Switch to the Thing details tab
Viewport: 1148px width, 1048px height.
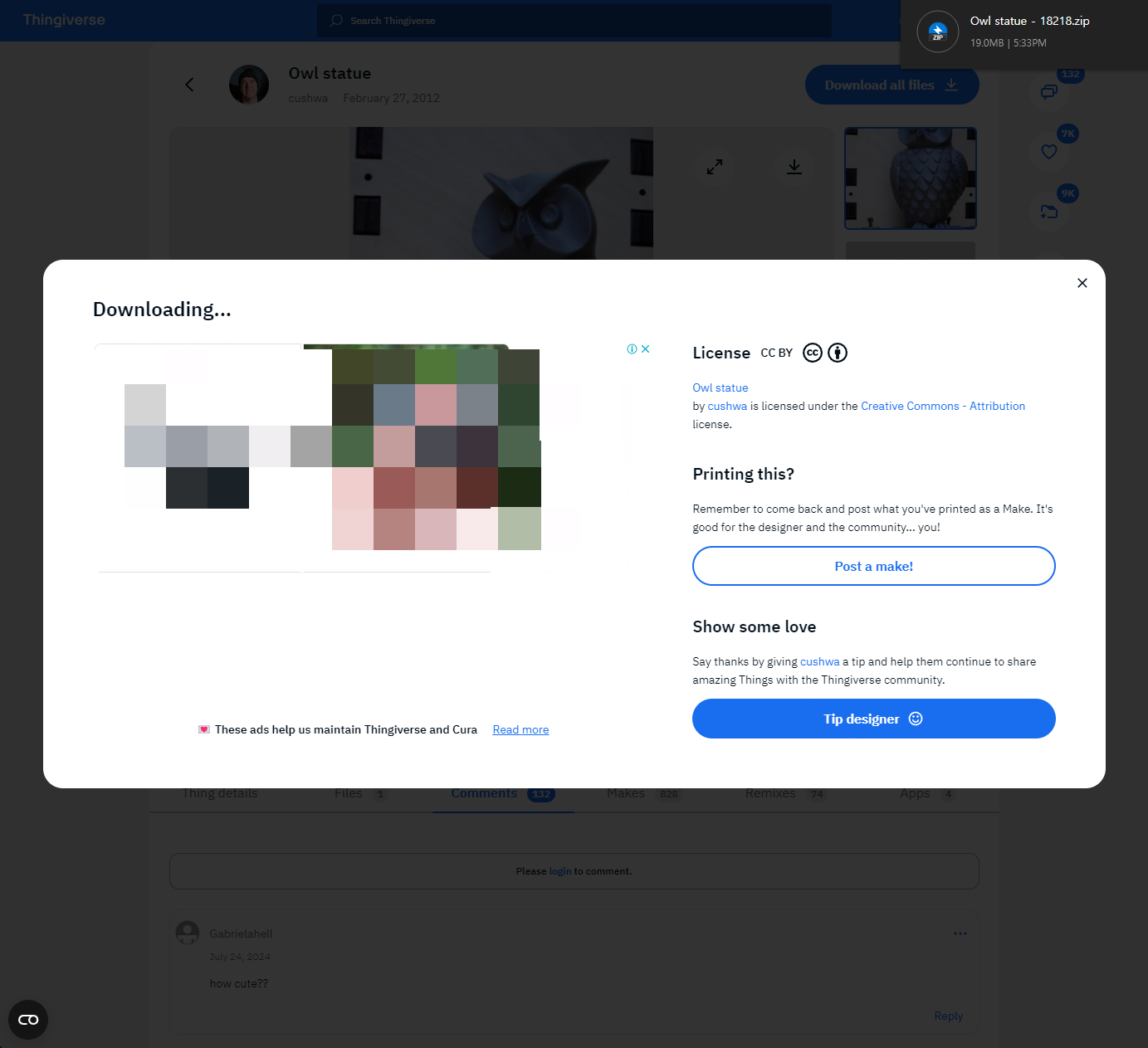click(220, 794)
